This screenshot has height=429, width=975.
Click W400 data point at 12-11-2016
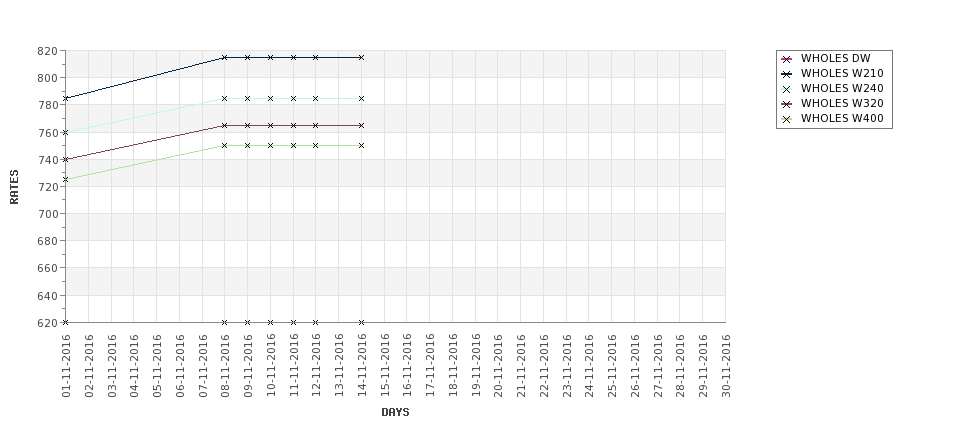(315, 145)
